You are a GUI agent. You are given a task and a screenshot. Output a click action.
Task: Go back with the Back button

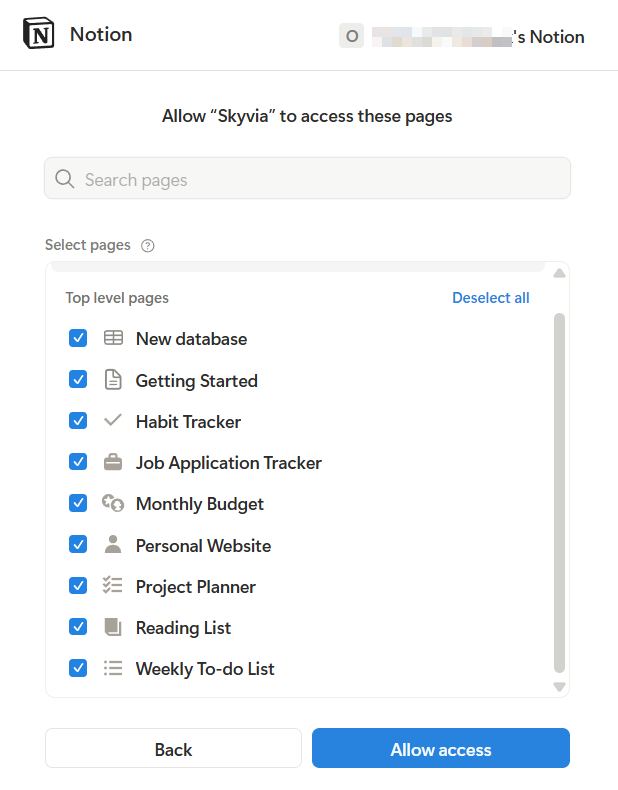click(173, 749)
